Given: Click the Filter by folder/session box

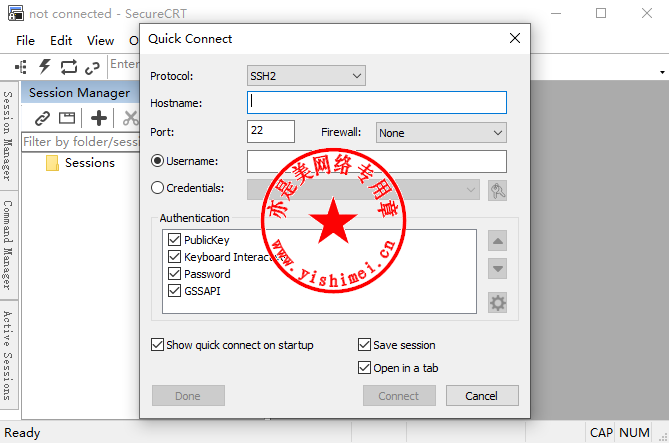Looking at the screenshot, I should [x=81, y=142].
